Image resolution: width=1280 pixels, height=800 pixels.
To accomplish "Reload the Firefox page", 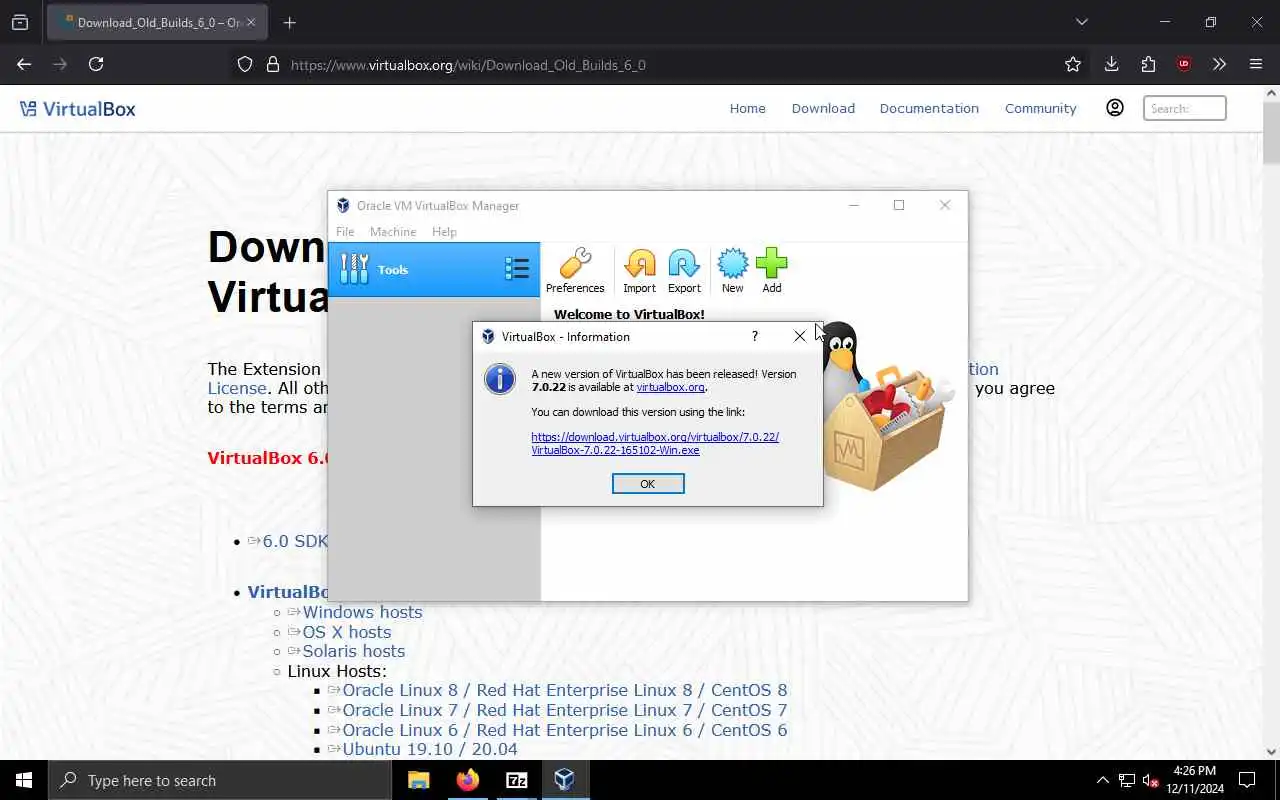I will 96,64.
